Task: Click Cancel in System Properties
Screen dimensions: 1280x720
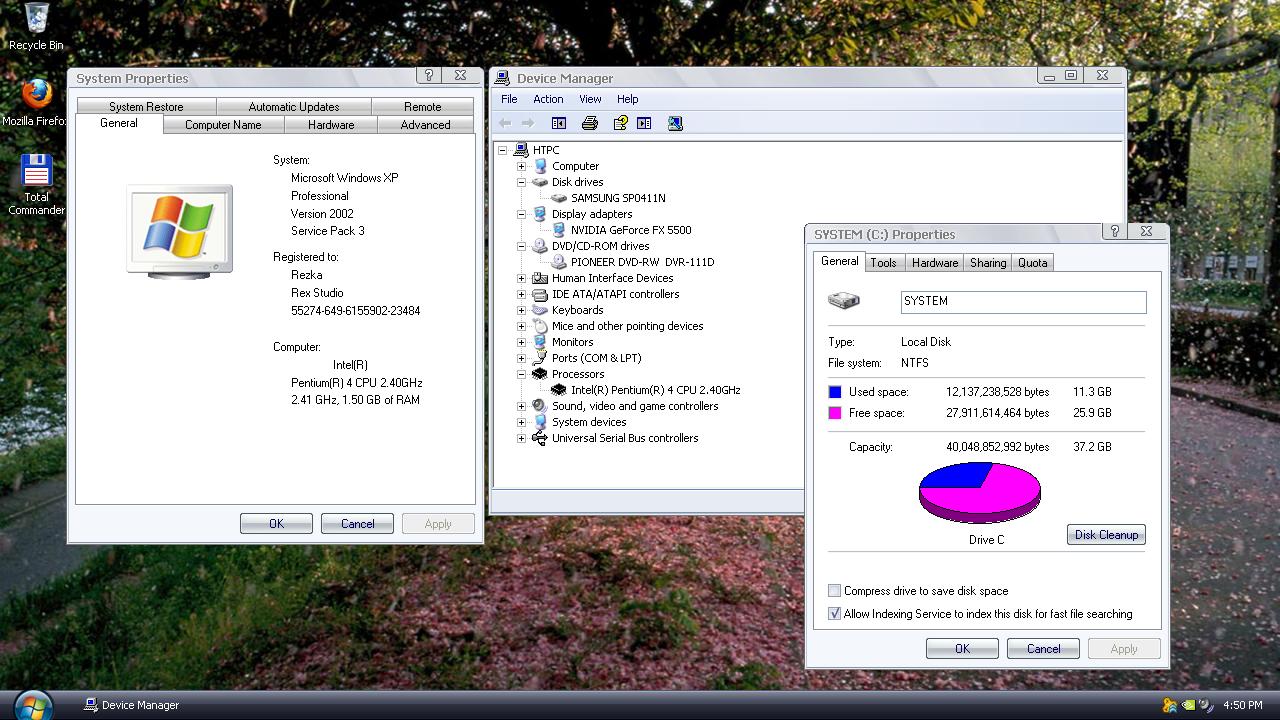Action: pos(357,524)
